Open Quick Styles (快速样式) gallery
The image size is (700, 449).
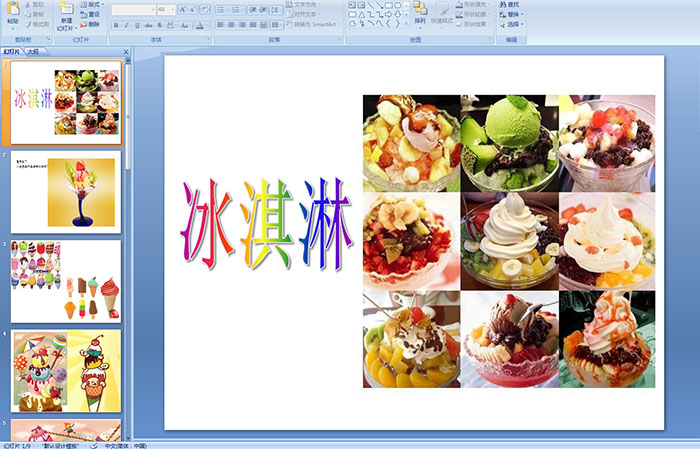[442, 13]
